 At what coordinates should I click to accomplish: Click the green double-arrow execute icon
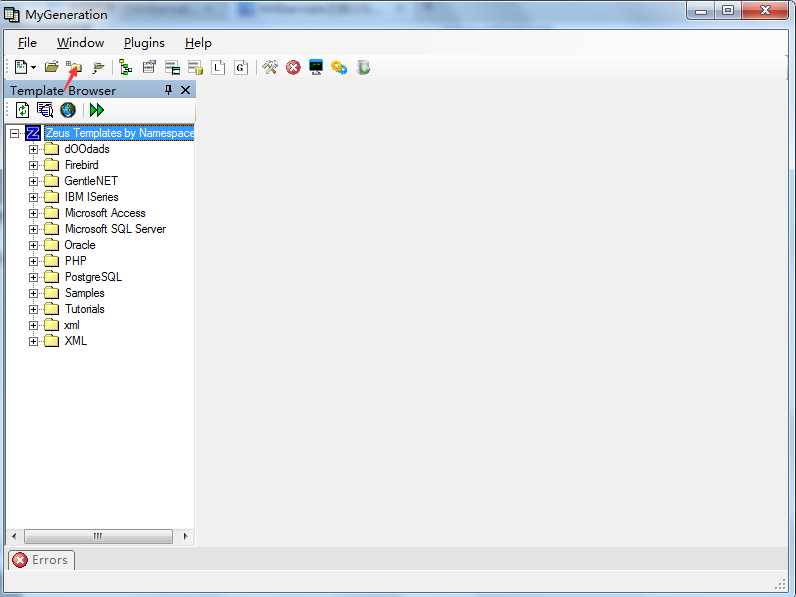click(x=96, y=110)
